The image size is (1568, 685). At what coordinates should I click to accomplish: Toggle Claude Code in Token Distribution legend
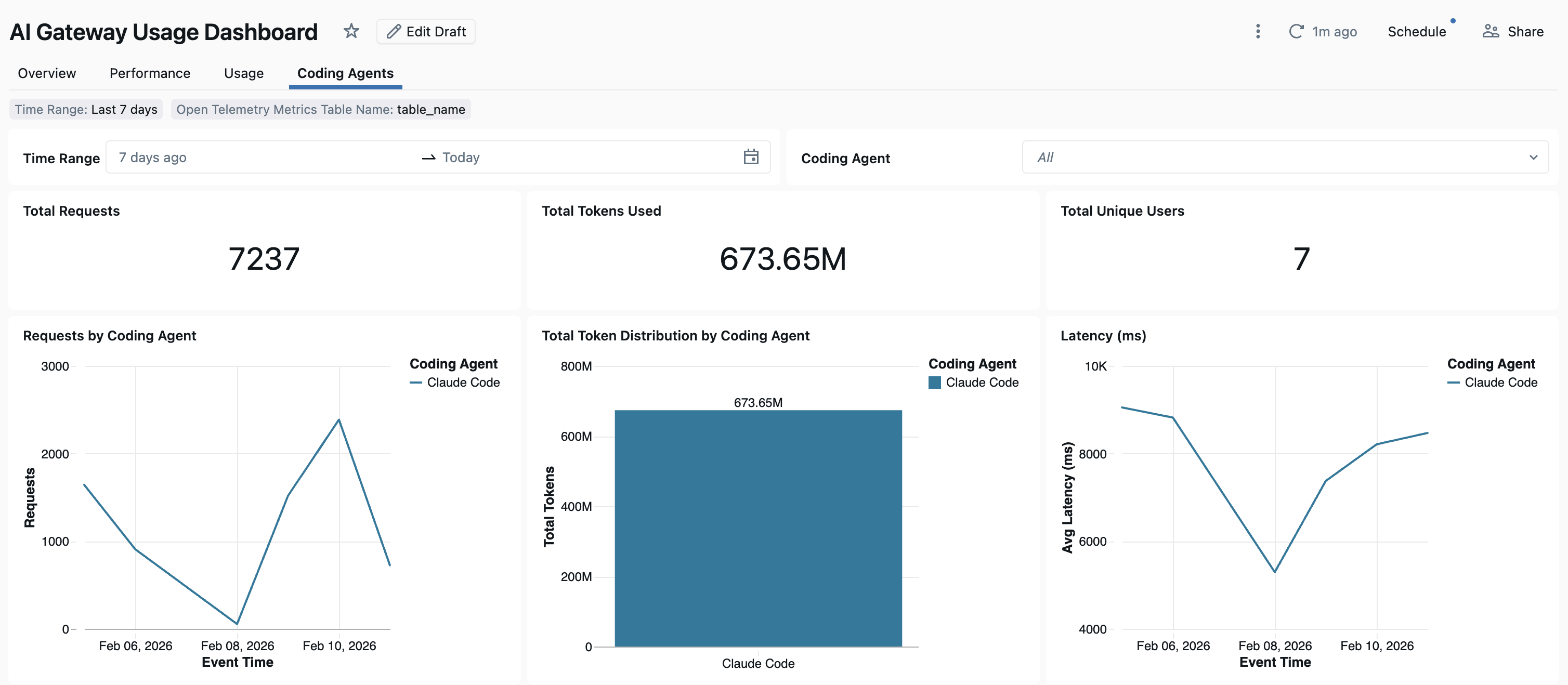[973, 383]
